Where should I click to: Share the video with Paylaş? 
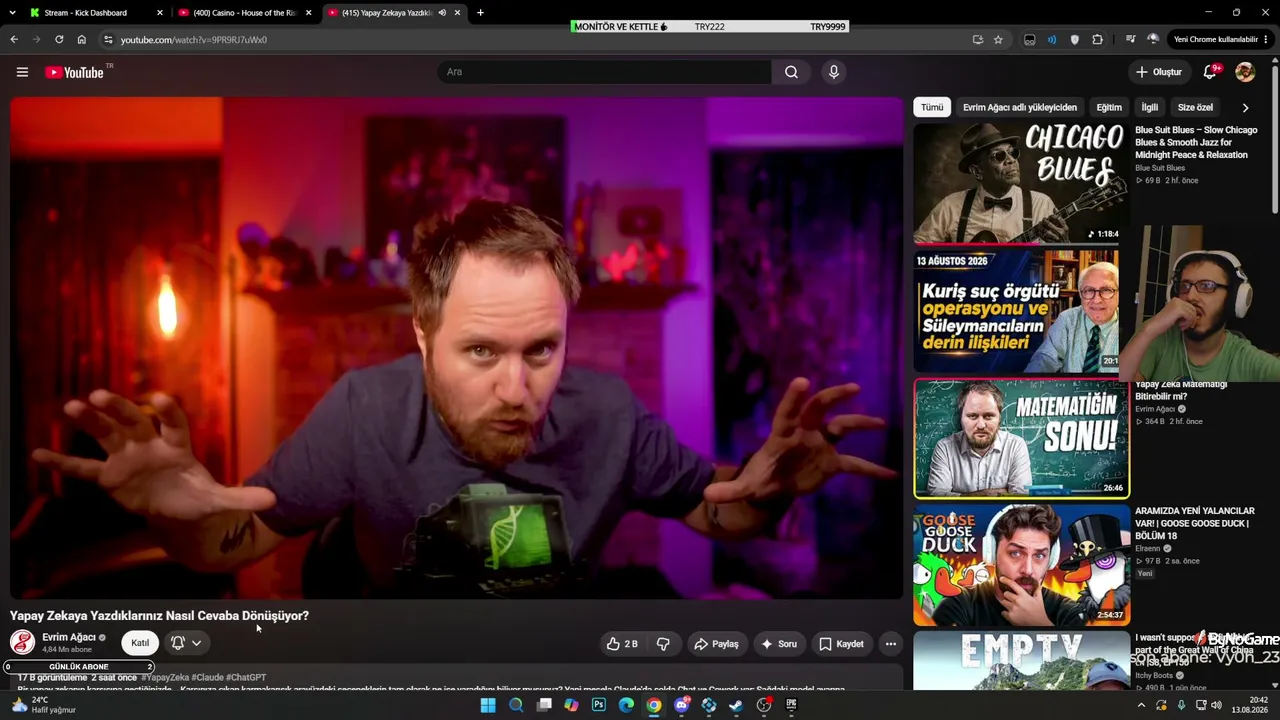(716, 644)
